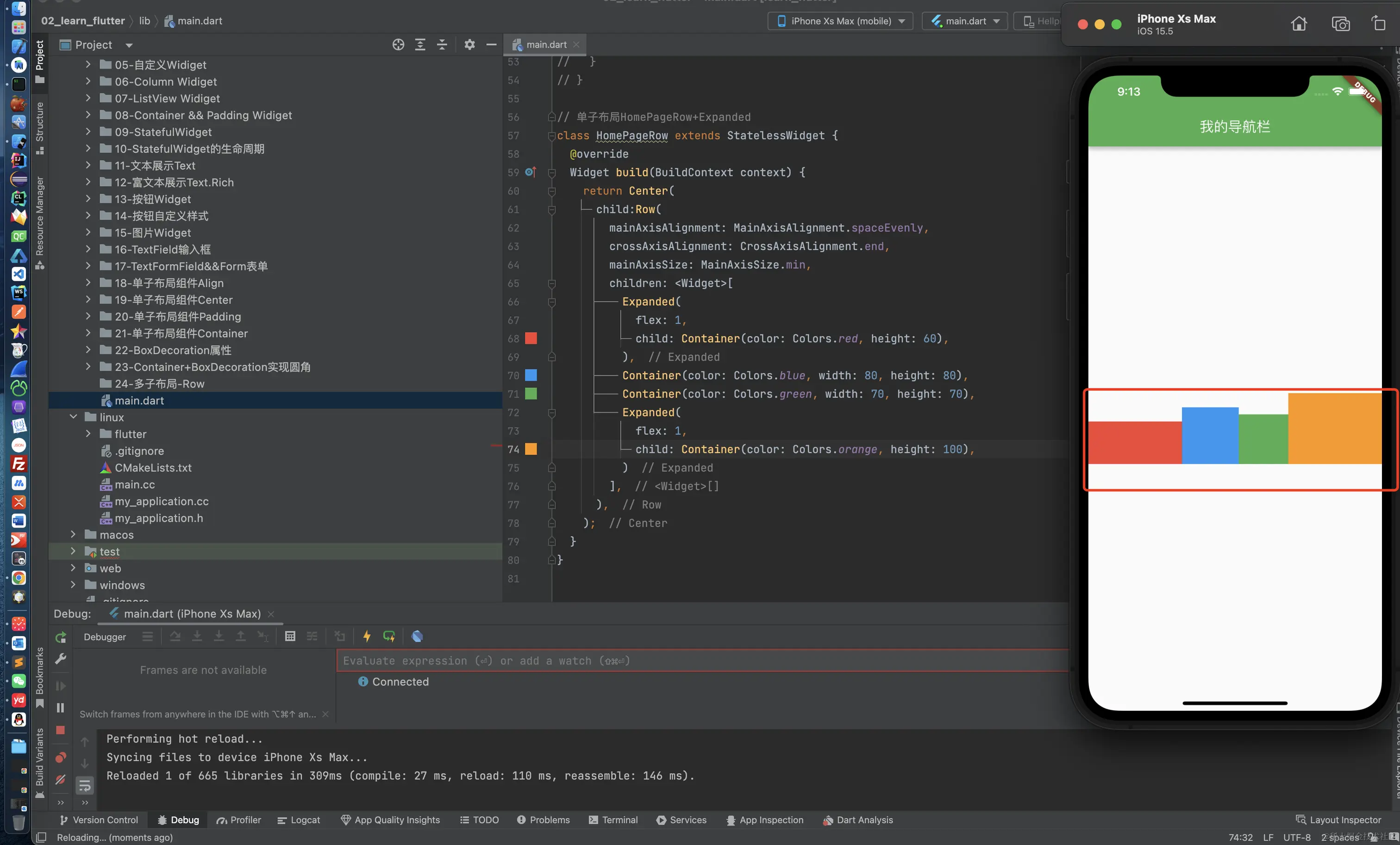The height and width of the screenshot is (845, 1400).
Task: Open debugger settings wrench icon
Action: point(61,658)
